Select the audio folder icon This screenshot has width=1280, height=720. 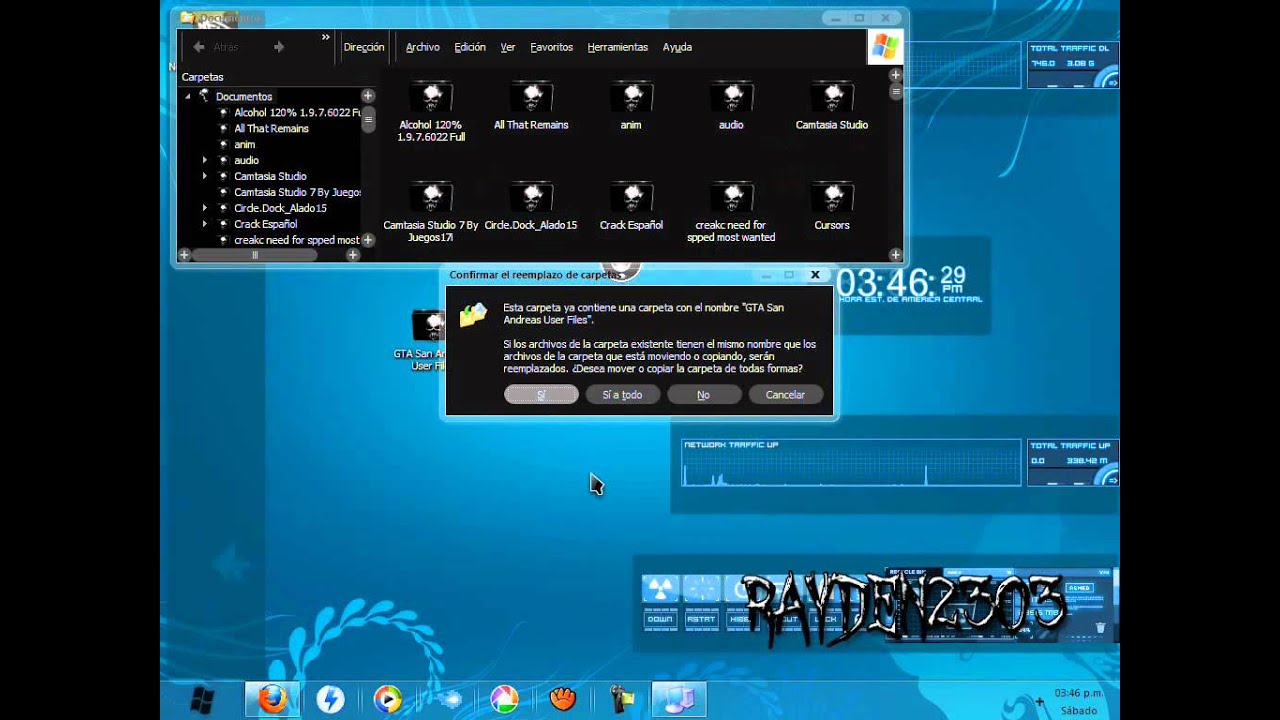coord(731,106)
